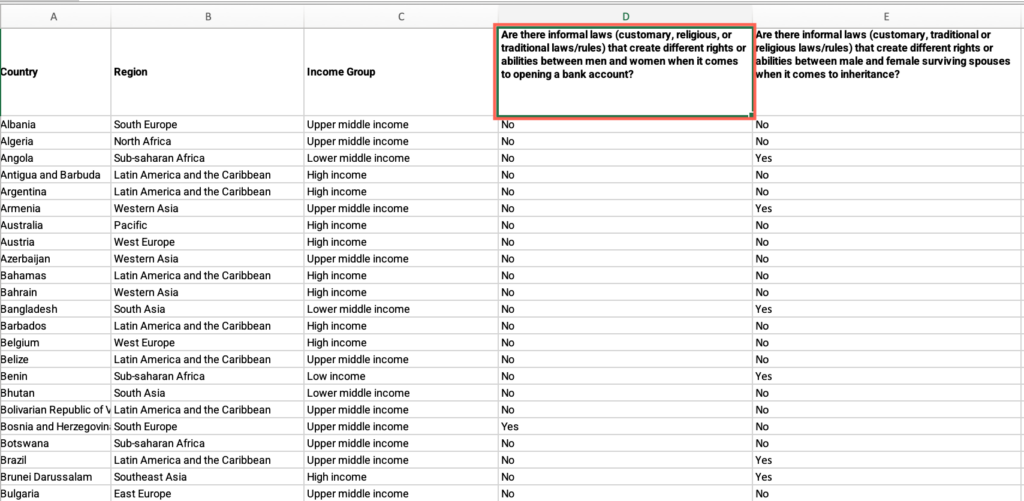Click Austria's West Europe region cell
The image size is (1024, 501).
[x=208, y=242]
